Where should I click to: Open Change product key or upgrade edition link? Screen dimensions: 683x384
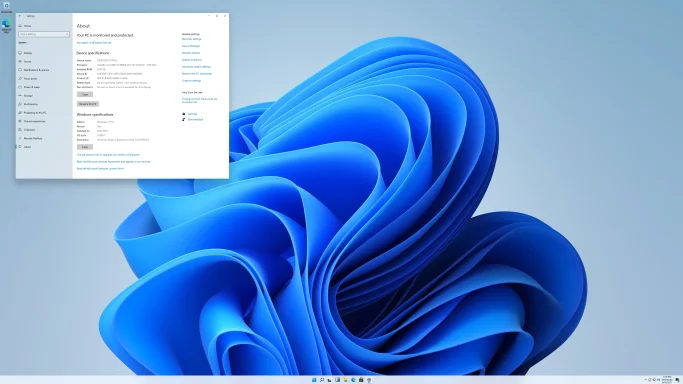[x=108, y=155]
